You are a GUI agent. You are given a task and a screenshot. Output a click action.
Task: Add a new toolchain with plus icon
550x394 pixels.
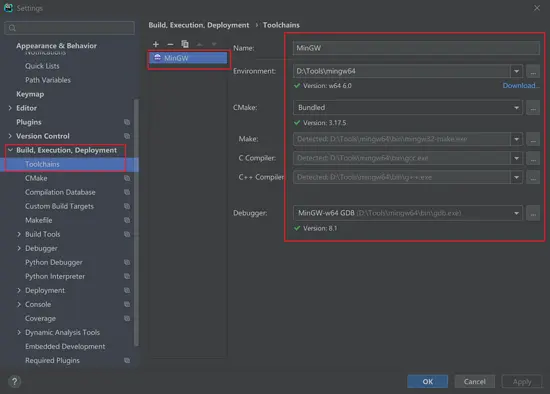click(x=156, y=44)
